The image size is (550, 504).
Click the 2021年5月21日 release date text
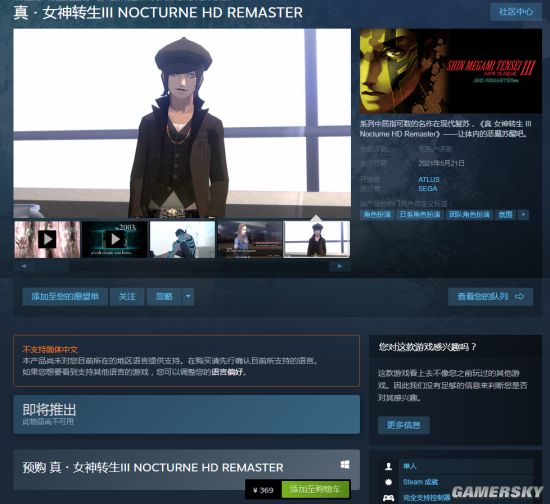[x=441, y=163]
